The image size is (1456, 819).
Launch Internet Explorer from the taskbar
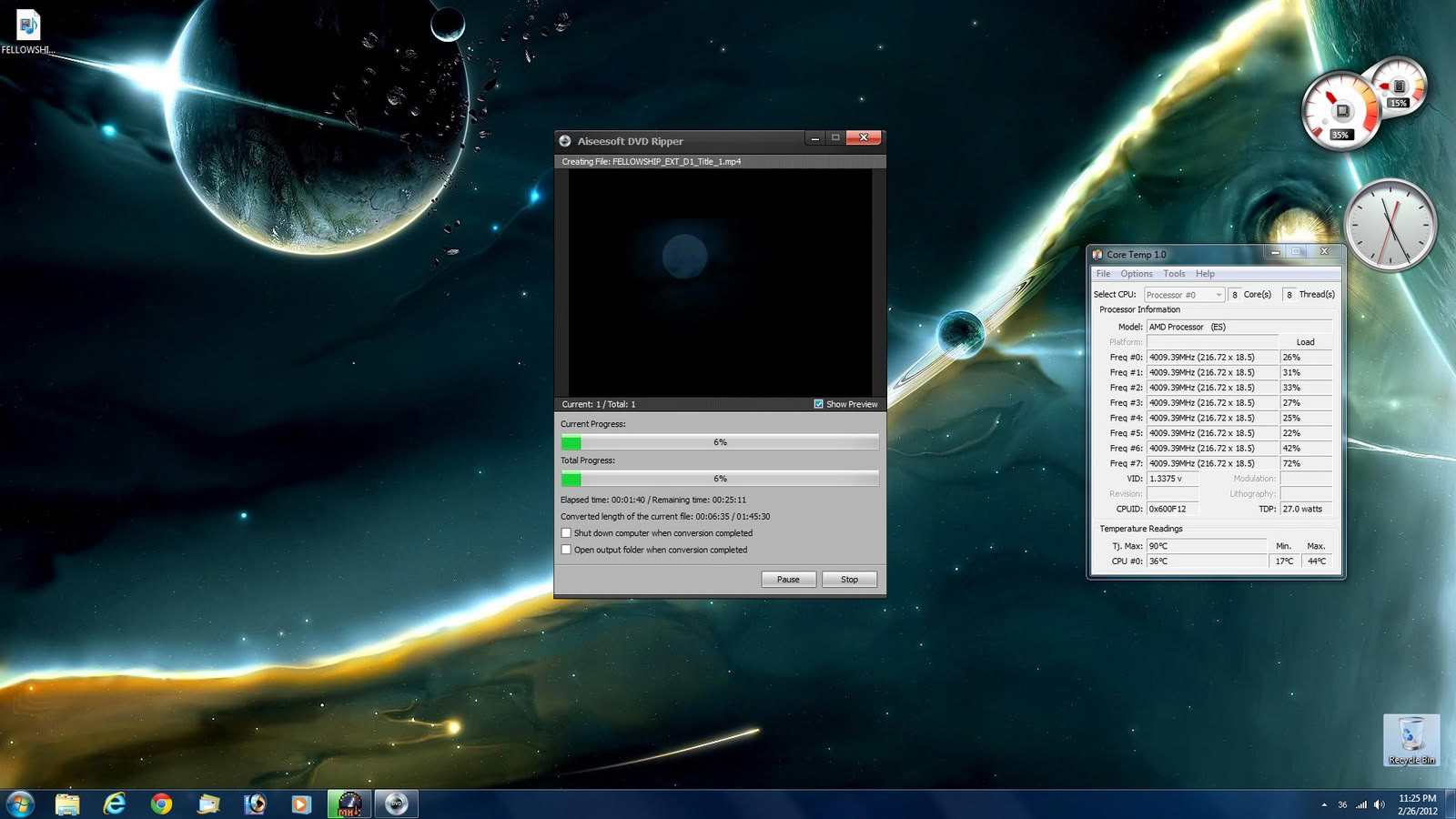[x=115, y=804]
